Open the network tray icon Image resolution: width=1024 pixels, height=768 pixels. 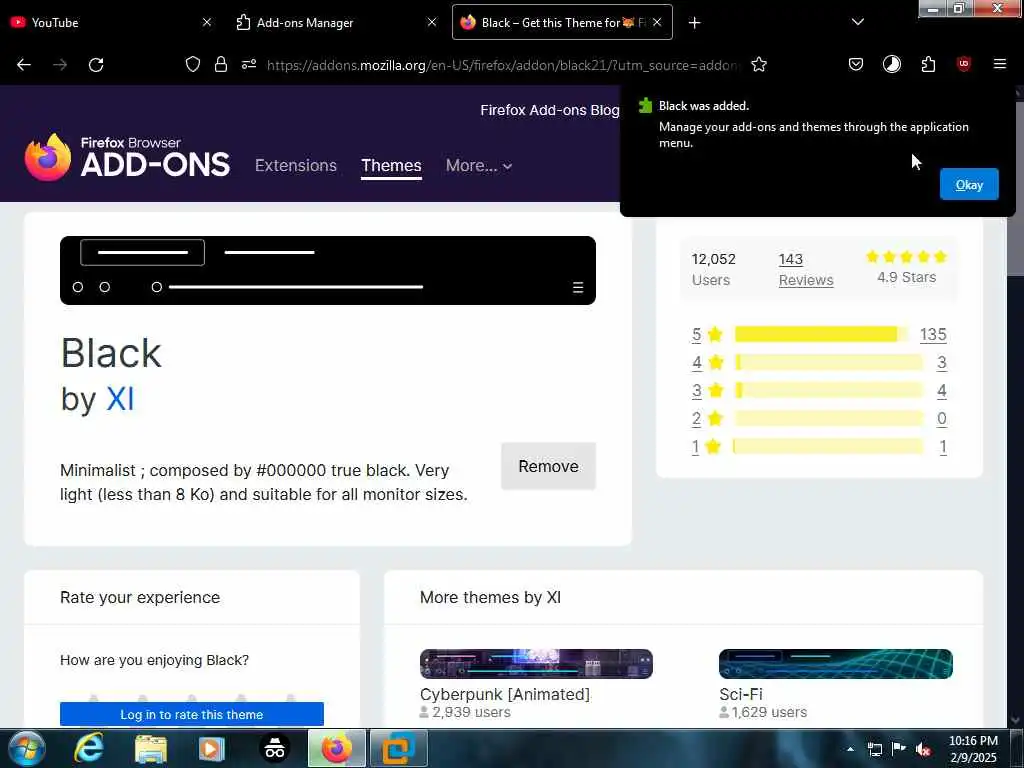coord(874,749)
